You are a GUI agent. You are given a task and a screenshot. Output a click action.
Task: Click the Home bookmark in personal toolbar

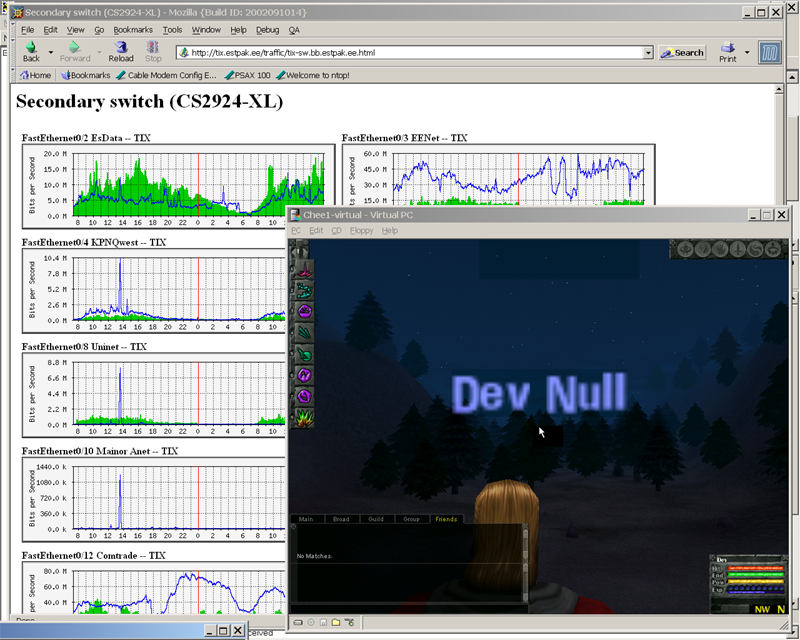pyautogui.click(x=35, y=76)
